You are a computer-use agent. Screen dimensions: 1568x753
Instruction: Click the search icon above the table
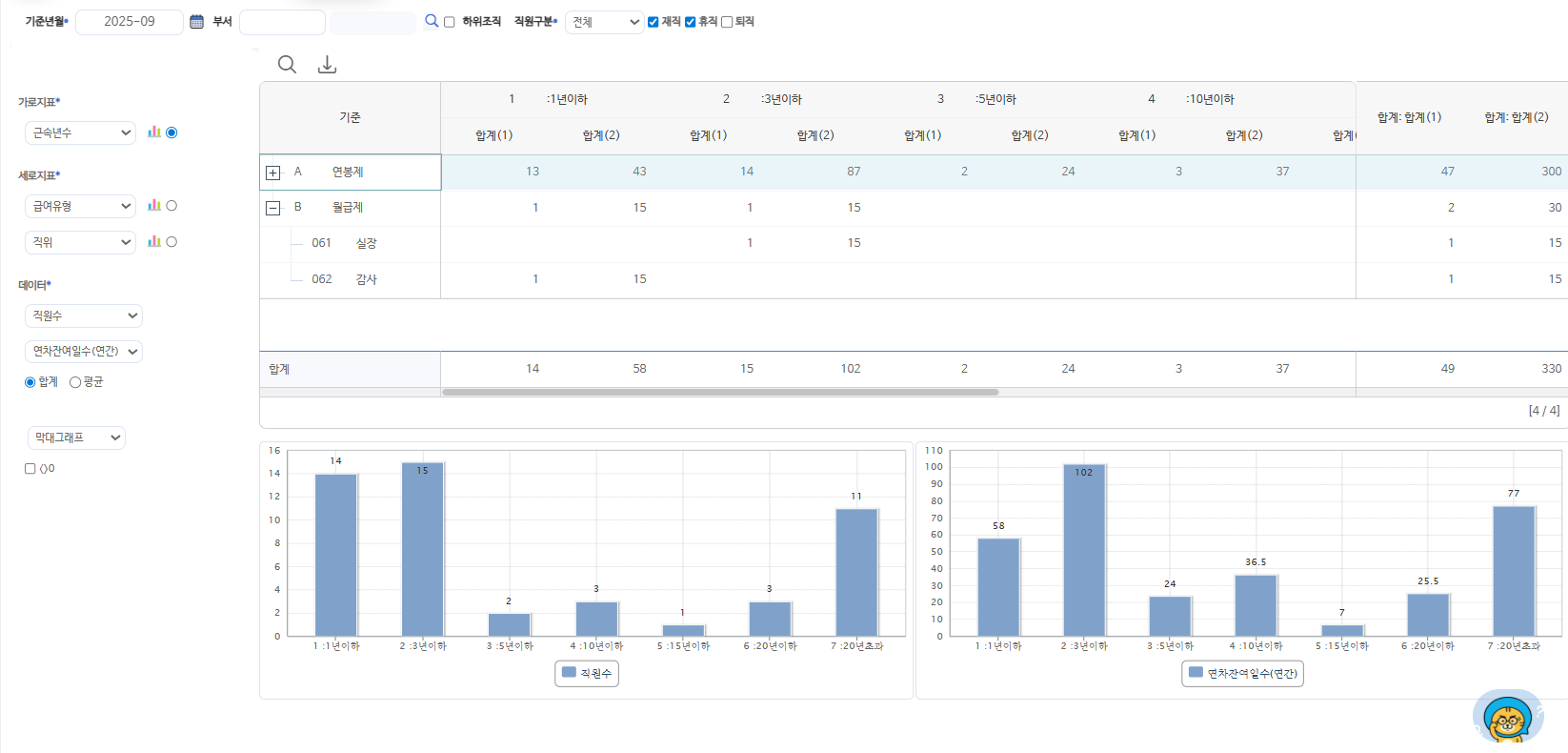click(x=287, y=64)
